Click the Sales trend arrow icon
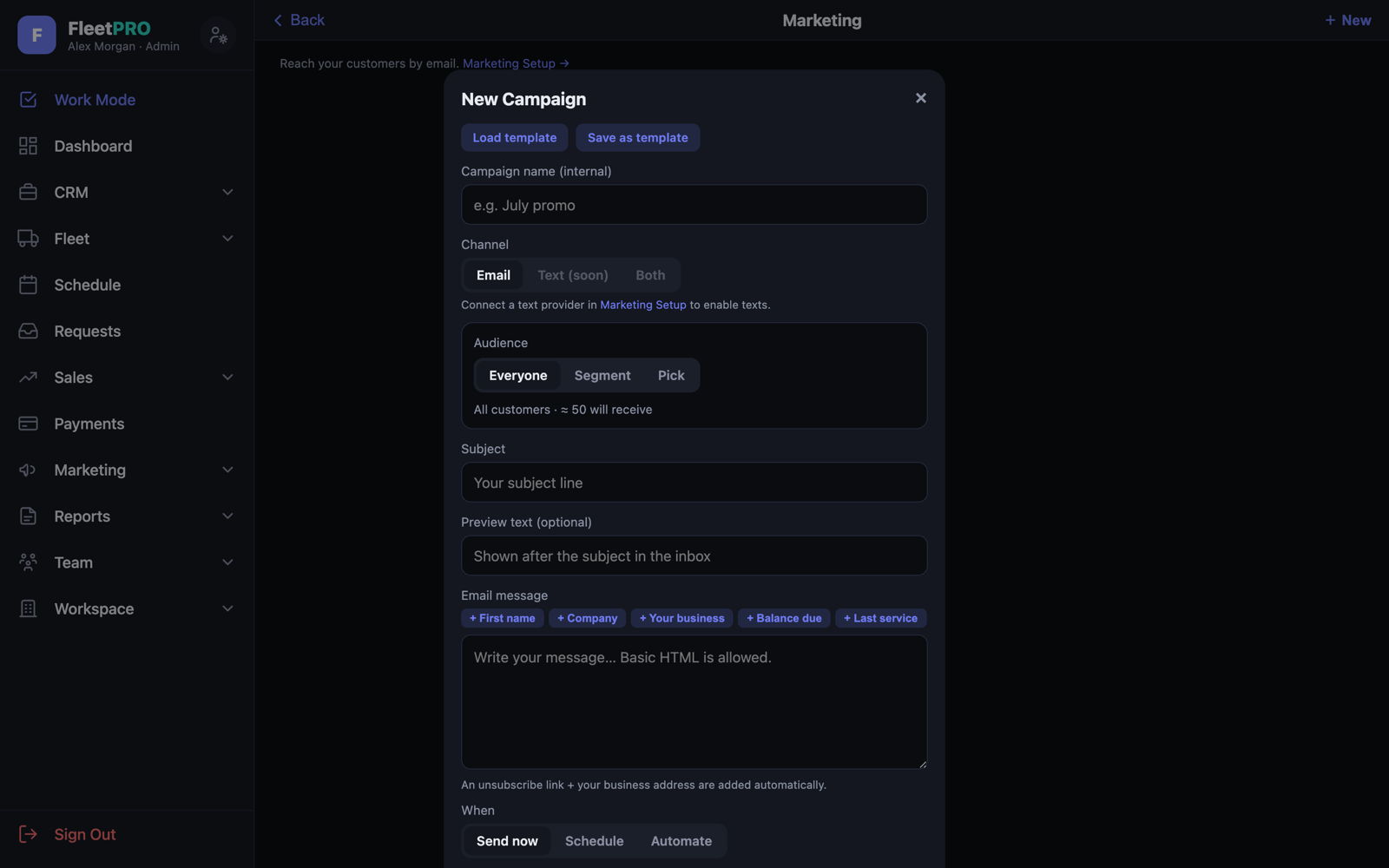This screenshot has height=868, width=1389. (28, 378)
